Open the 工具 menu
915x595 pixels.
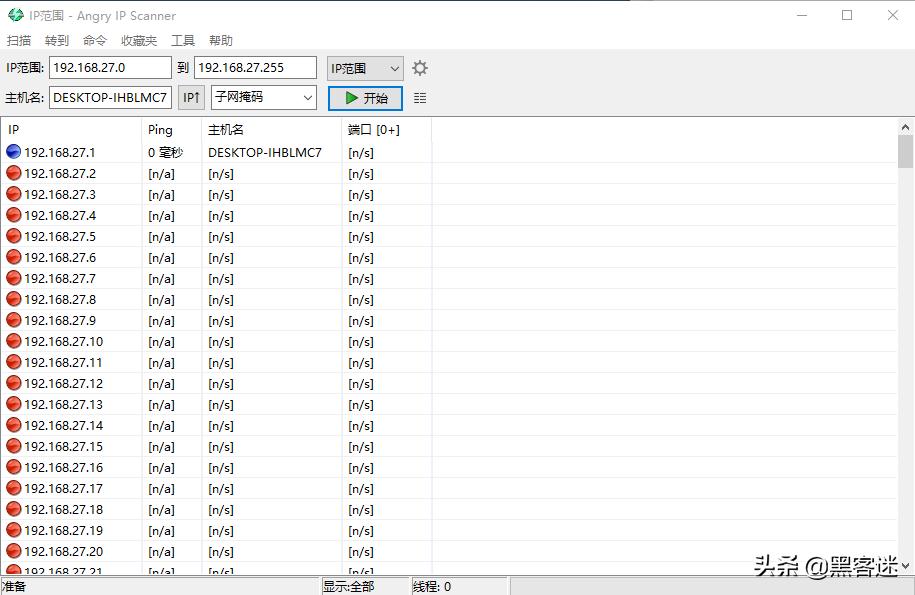click(182, 40)
